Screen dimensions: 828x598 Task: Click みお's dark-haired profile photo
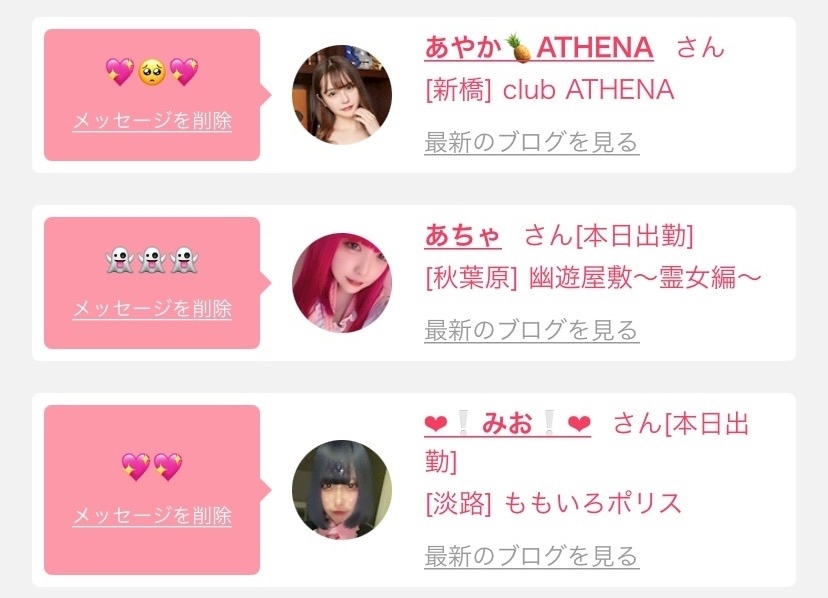(342, 490)
